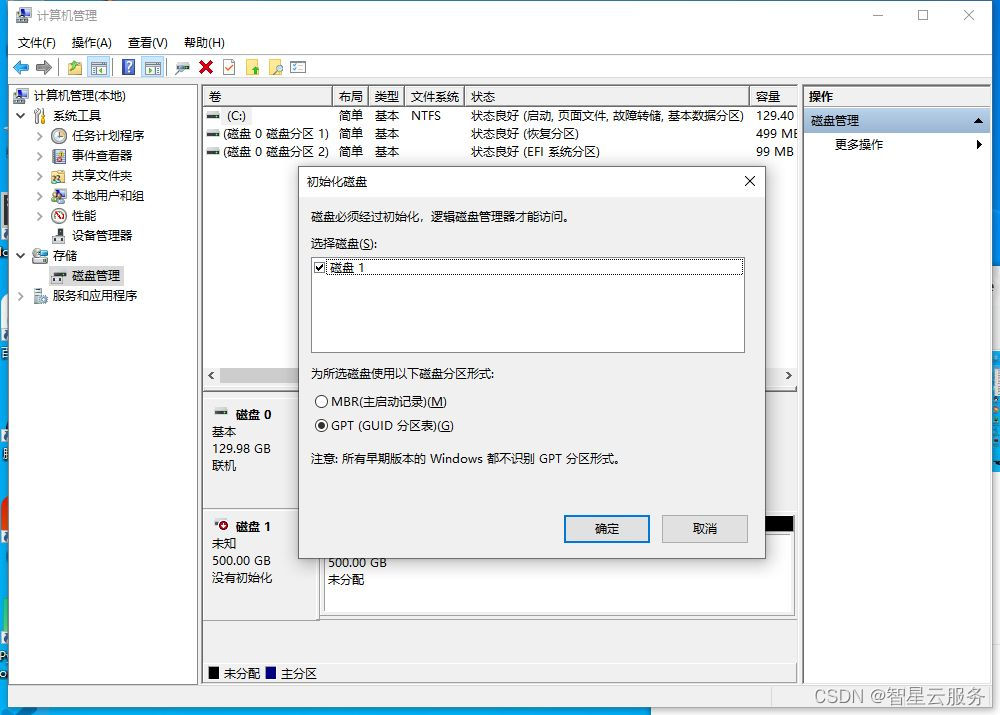Toggle the console tree pane icon
The height and width of the screenshot is (715, 1000).
click(98, 67)
